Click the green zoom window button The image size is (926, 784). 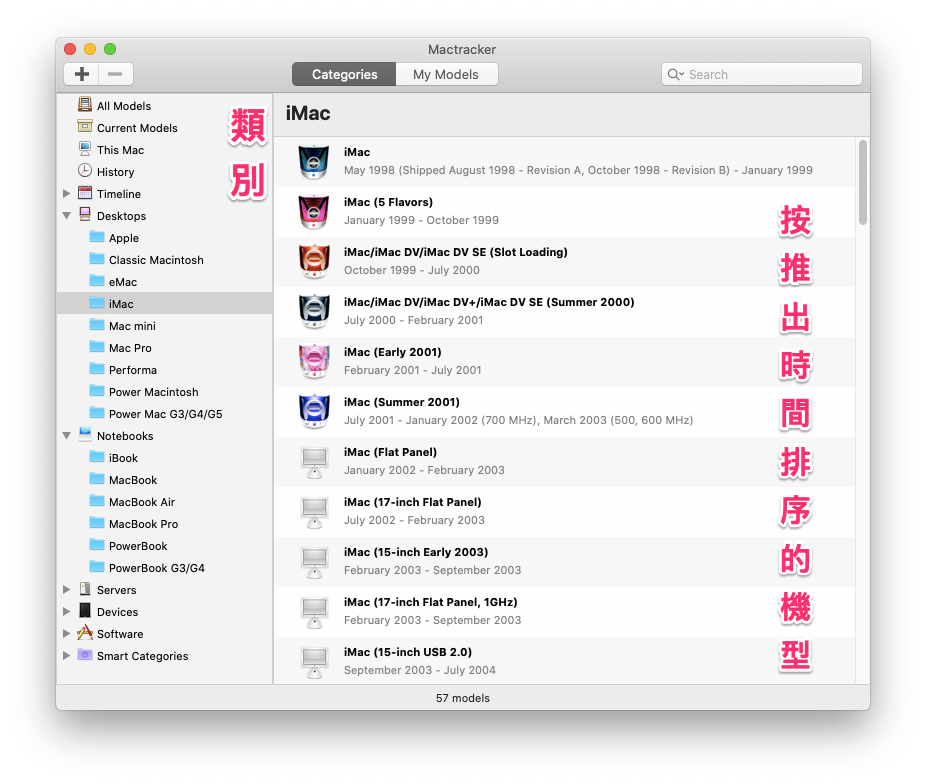click(110, 49)
